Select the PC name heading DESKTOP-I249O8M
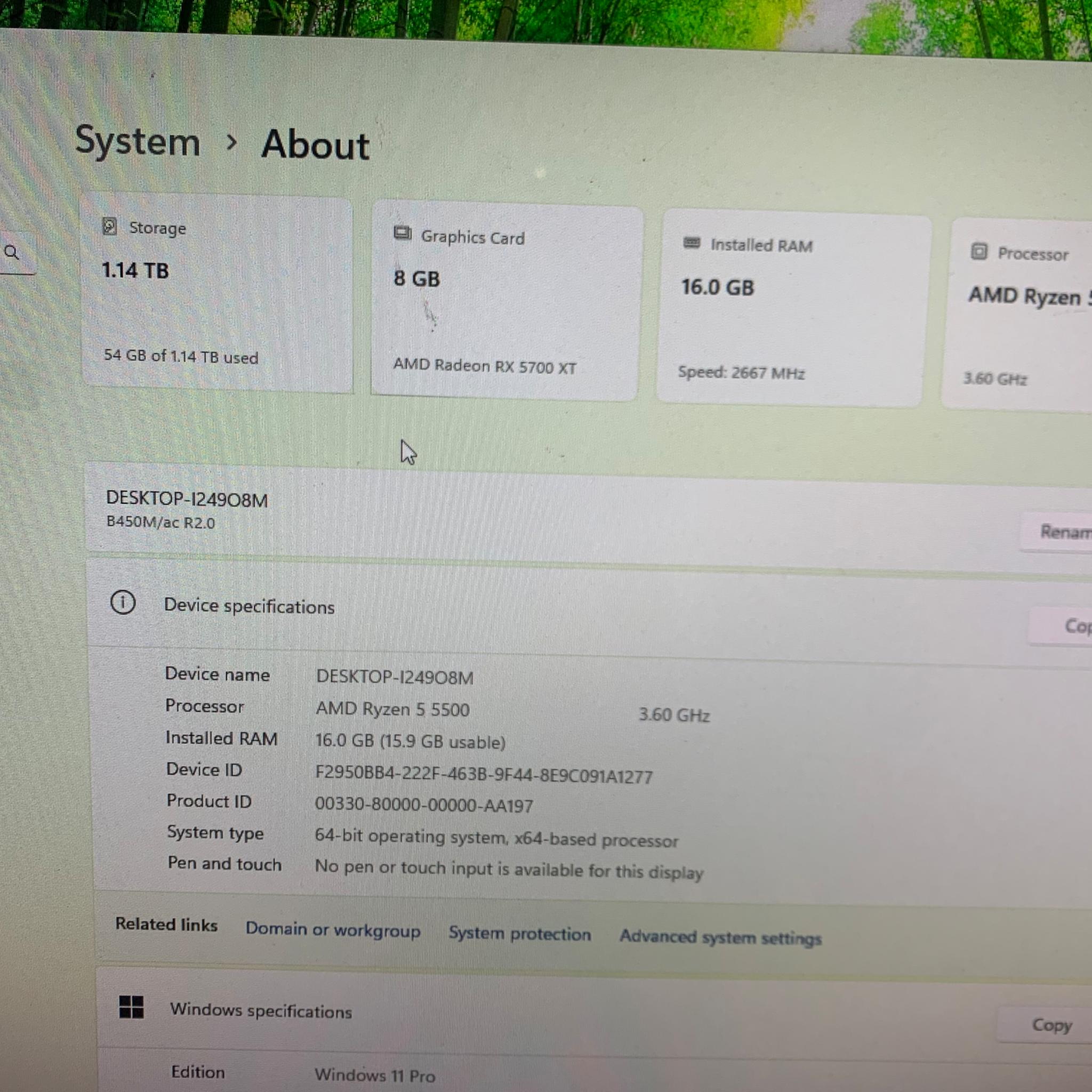 187,499
